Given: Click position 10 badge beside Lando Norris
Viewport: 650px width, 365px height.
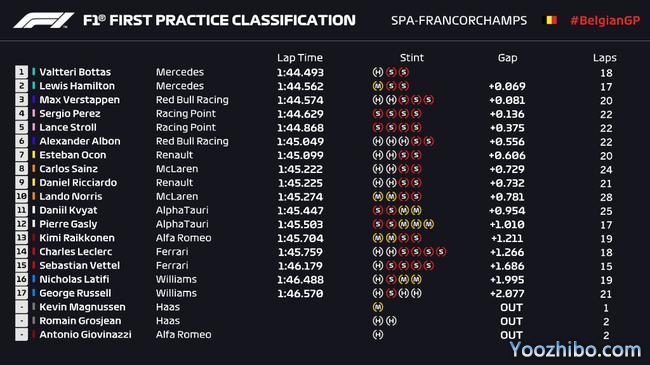Looking at the screenshot, I should pyautogui.click(x=22, y=196).
